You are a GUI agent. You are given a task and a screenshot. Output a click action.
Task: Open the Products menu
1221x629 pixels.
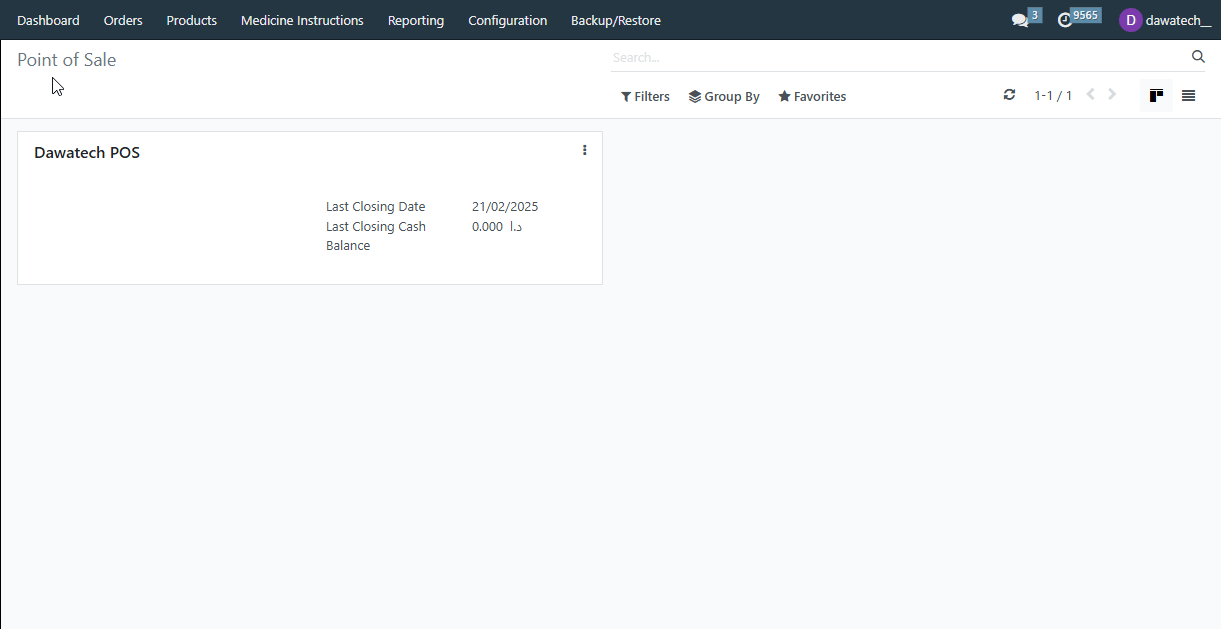pyautogui.click(x=192, y=20)
